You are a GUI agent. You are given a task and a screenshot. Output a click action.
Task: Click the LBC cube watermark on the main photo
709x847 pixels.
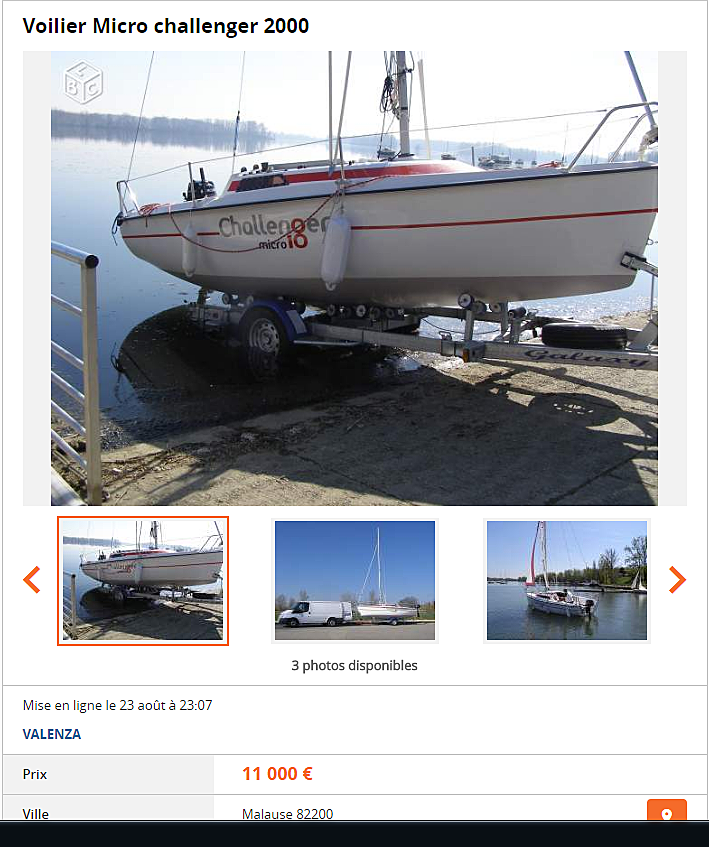click(83, 83)
